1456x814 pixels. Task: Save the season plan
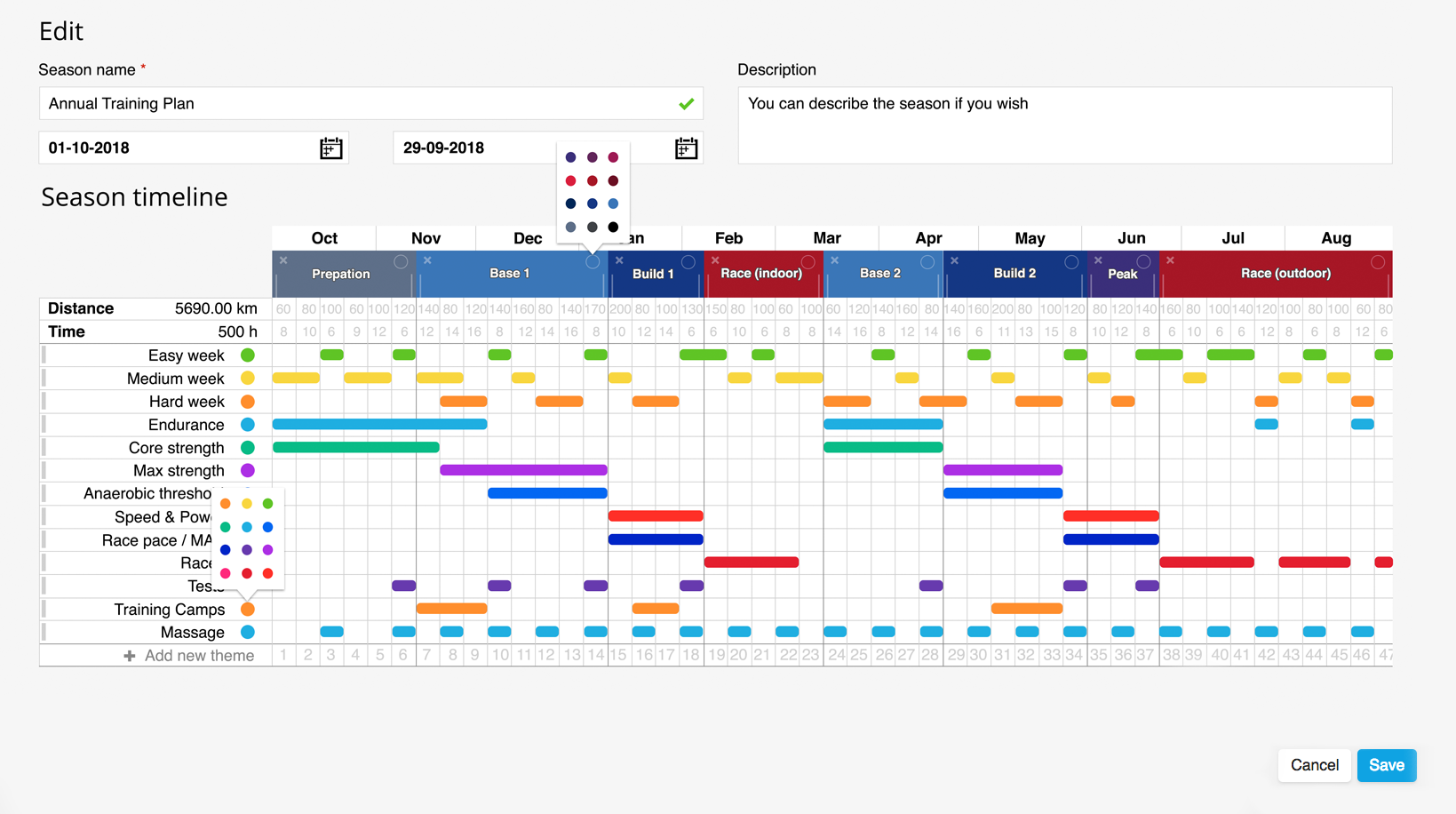[x=1386, y=765]
